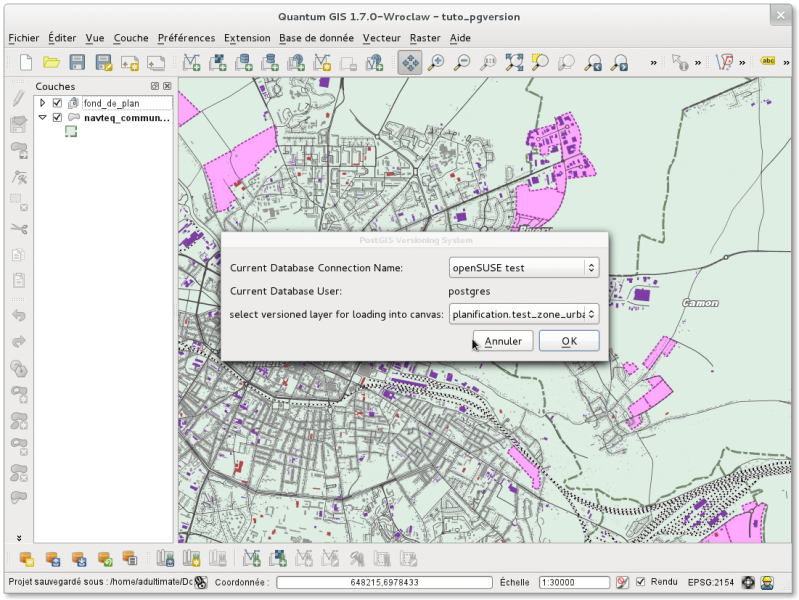Select the Pan Map hand tool
Viewport: 799px width, 600px height.
(409, 63)
